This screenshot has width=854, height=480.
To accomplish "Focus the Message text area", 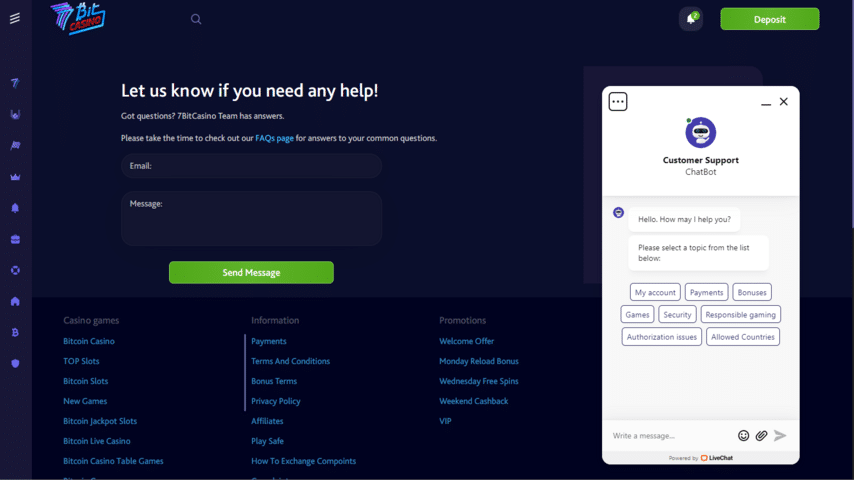I will tap(251, 218).
